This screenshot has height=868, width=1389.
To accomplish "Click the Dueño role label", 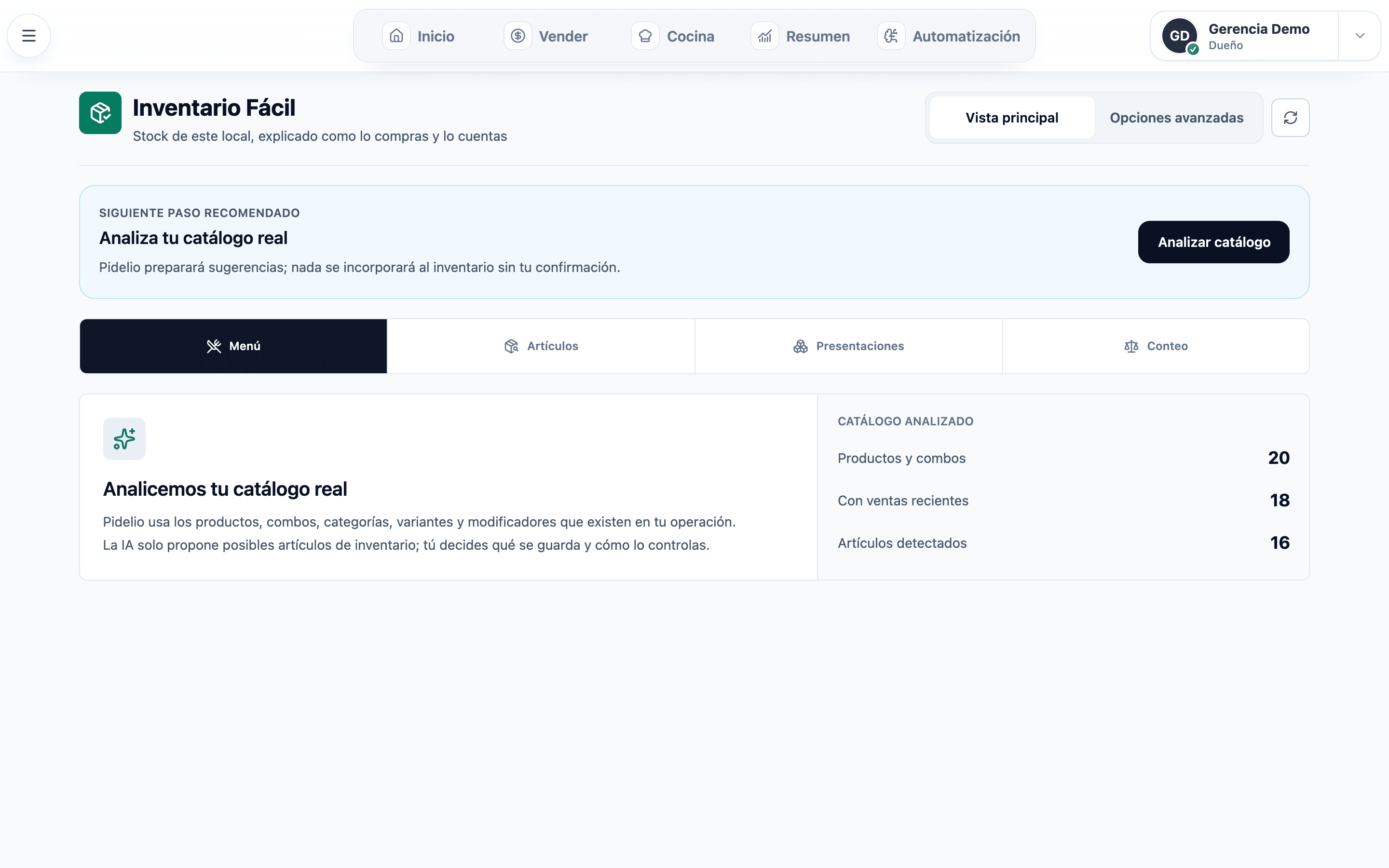I will pos(1226,45).
